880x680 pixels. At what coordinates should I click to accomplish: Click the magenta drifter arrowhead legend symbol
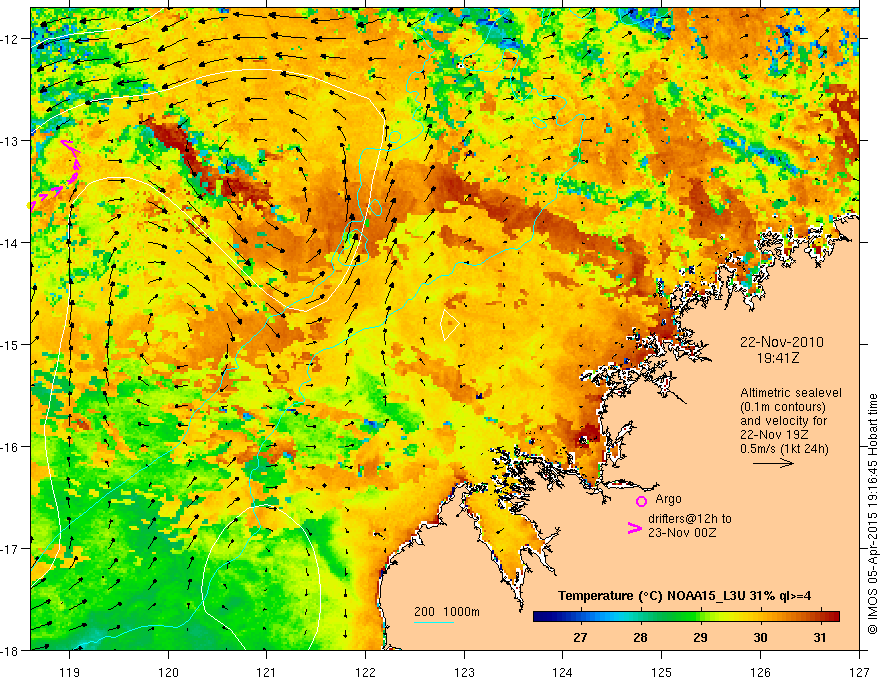coord(634,528)
